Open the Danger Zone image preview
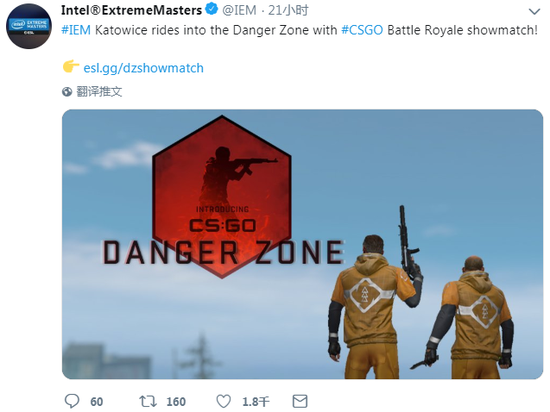Screen dimensions: 550x412 302,244
